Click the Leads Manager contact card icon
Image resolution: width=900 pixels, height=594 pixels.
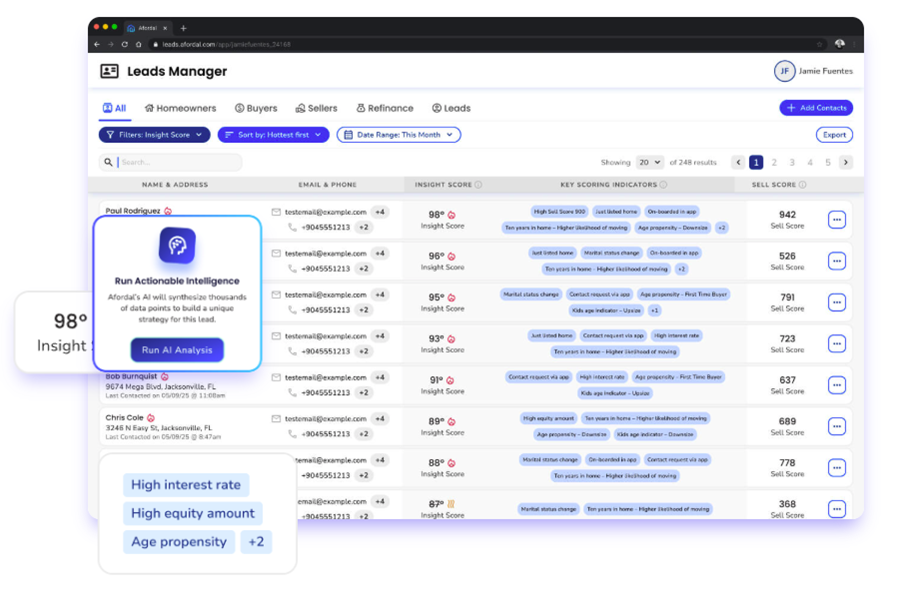(109, 71)
